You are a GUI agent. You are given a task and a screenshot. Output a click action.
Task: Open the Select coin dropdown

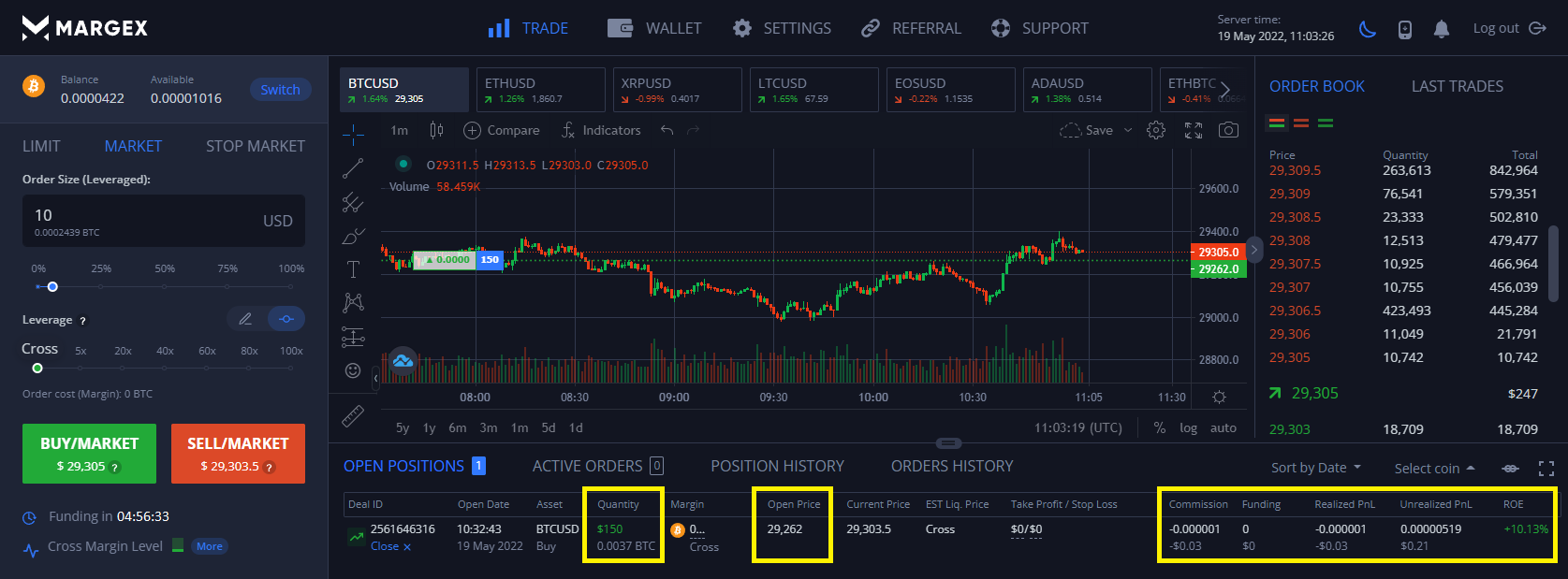coord(1434,468)
